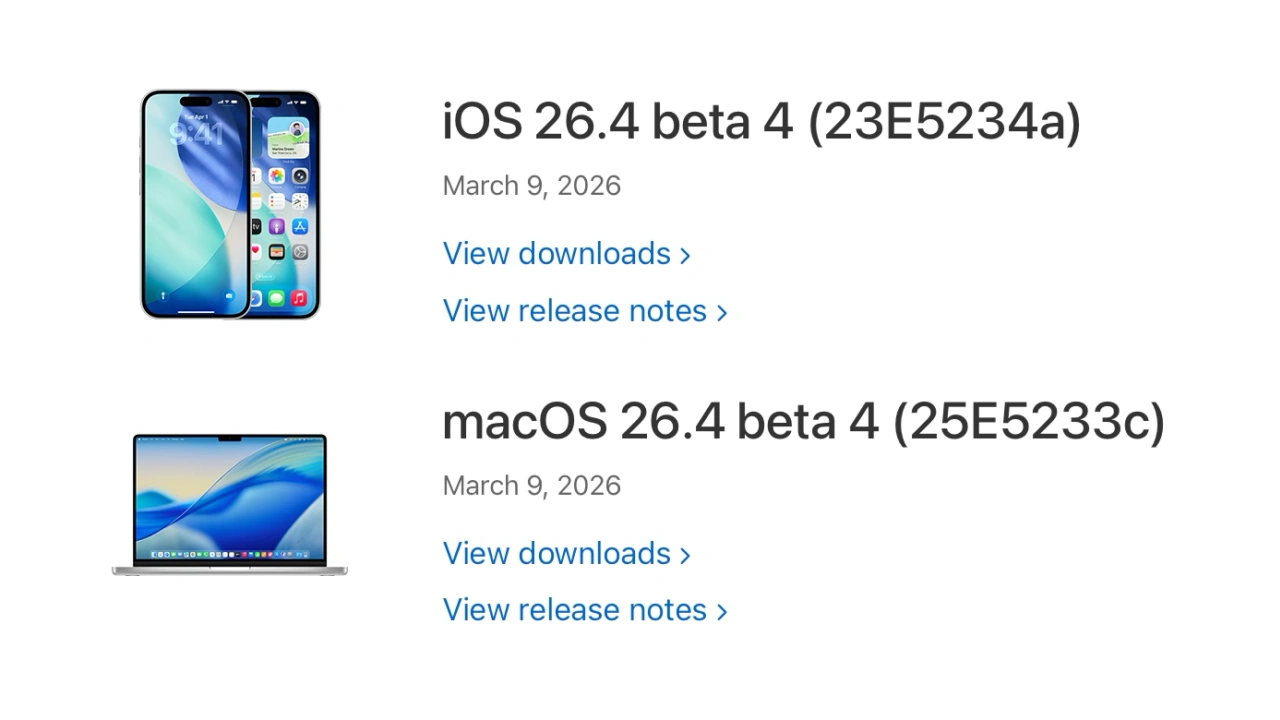Open the Apple menu on the MacBook screen
The image size is (1280, 720).
(139, 439)
